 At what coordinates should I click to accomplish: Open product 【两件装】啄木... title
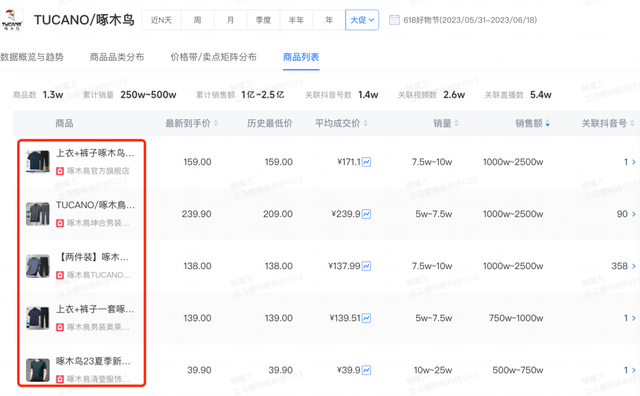[94, 257]
